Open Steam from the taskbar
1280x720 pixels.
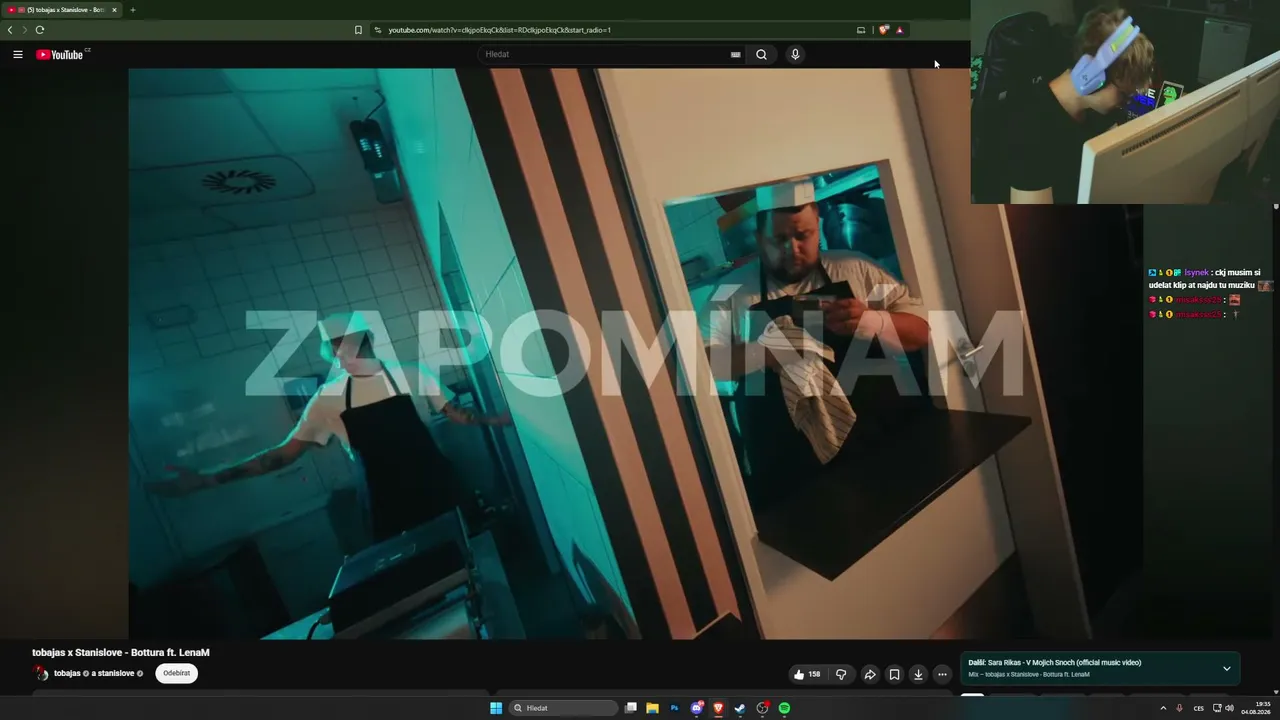(740, 708)
